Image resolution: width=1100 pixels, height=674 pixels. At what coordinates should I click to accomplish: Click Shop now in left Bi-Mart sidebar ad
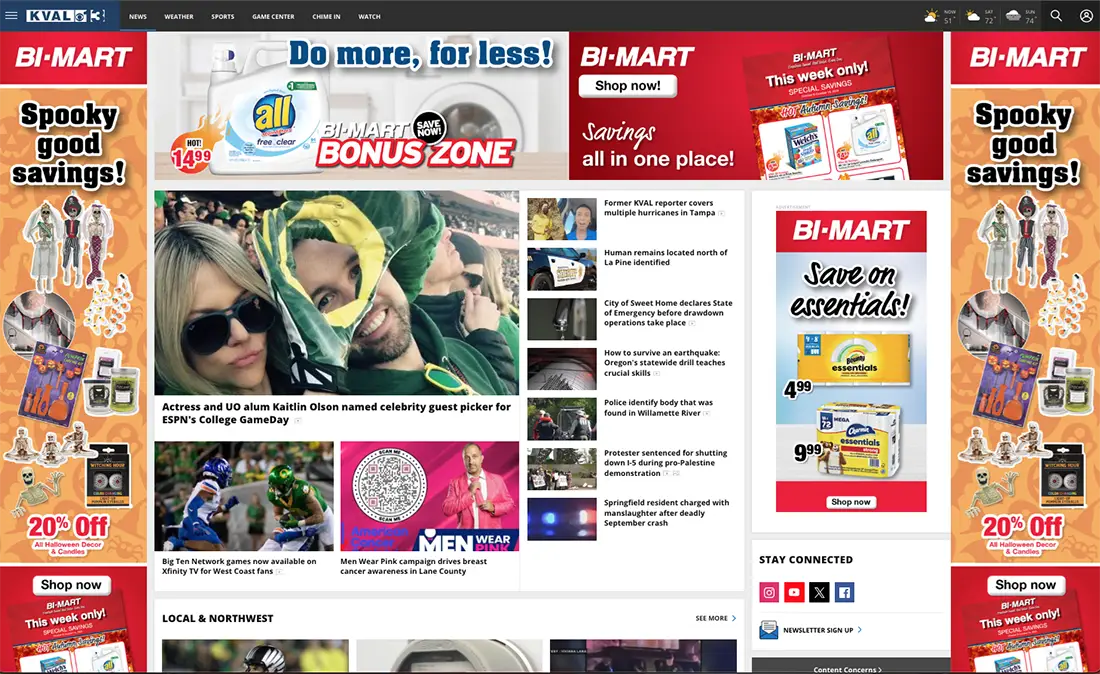coord(71,584)
